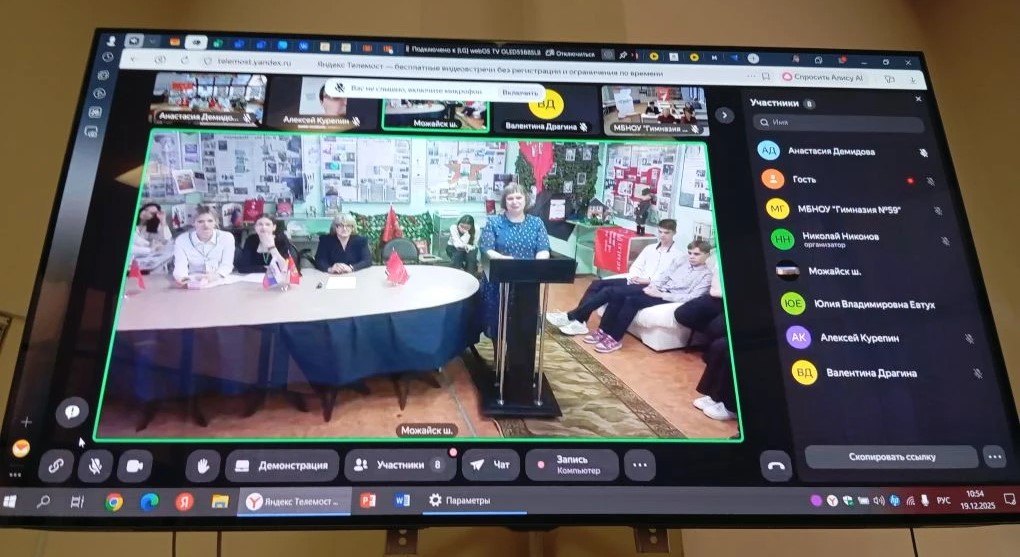This screenshot has width=1020, height=557.
Task: Start screen sharing with Демонстрация
Action: [282, 465]
